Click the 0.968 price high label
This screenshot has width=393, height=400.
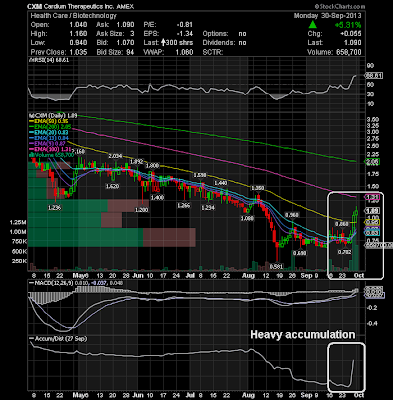(292, 215)
